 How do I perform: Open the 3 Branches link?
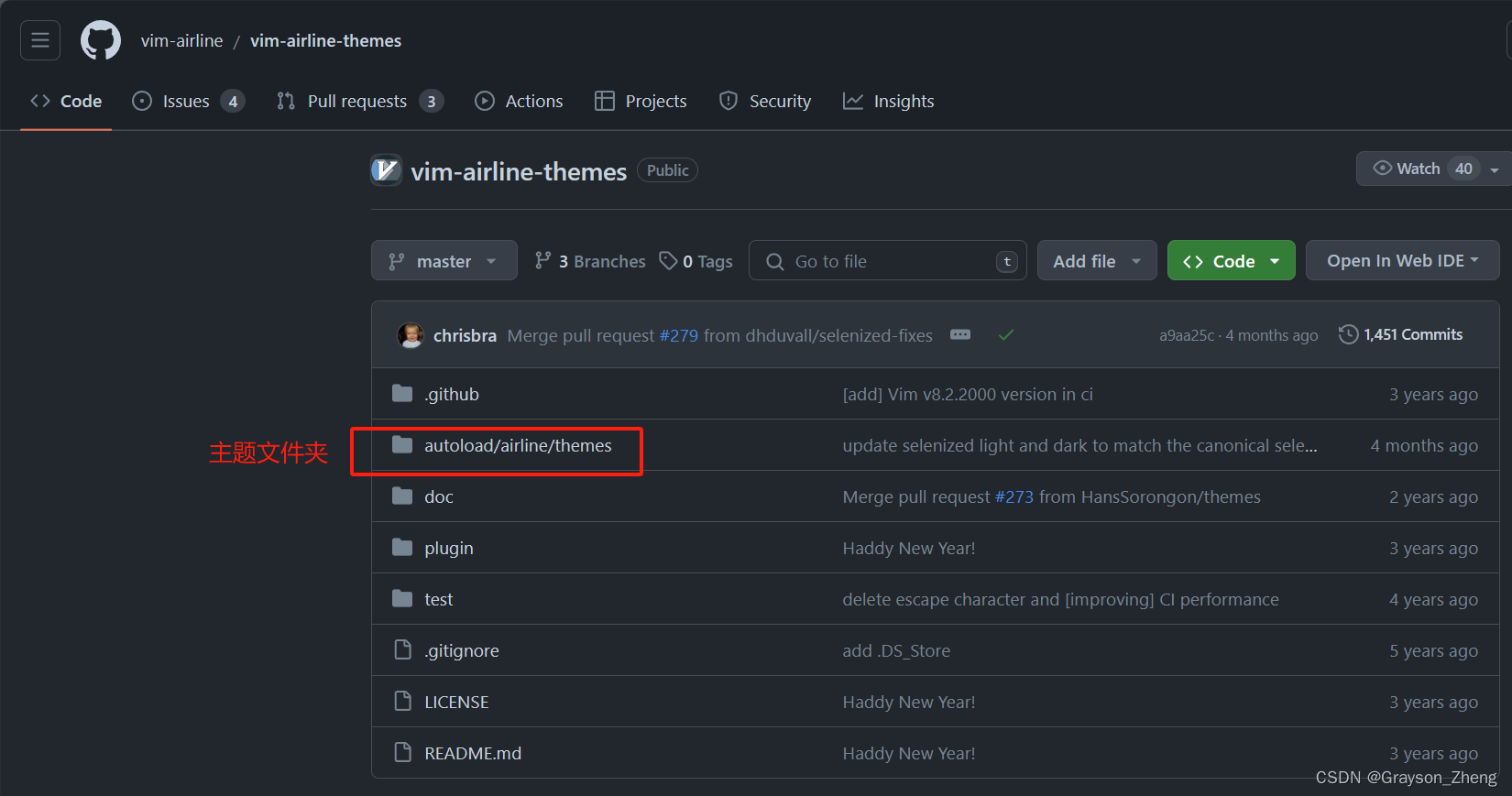(590, 261)
